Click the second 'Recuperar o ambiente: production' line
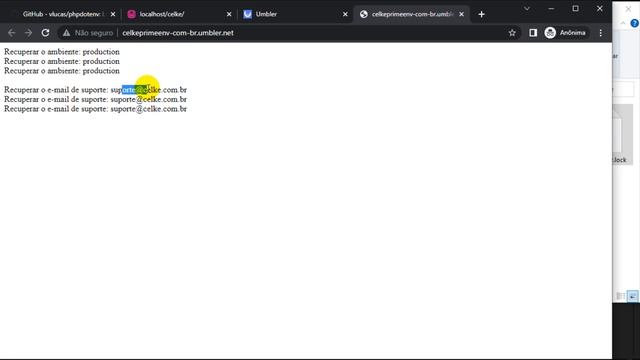The width and height of the screenshot is (640, 360). pos(62,61)
